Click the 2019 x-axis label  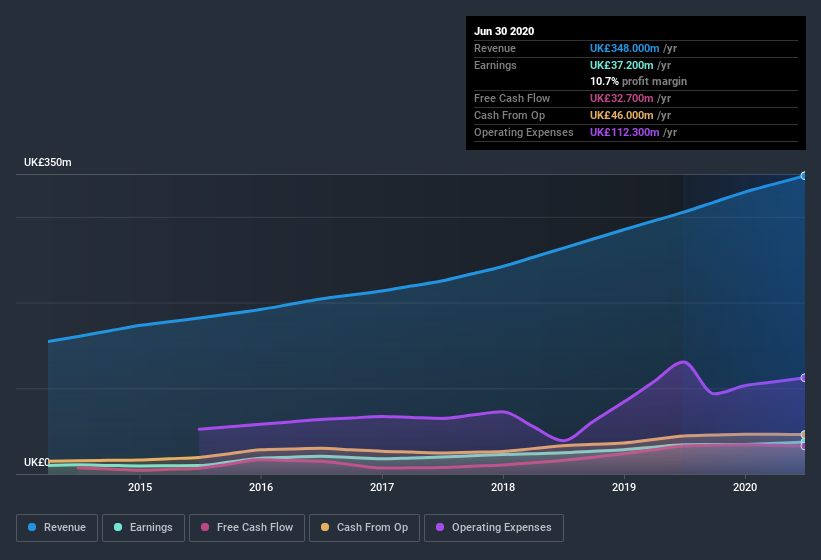[624, 487]
